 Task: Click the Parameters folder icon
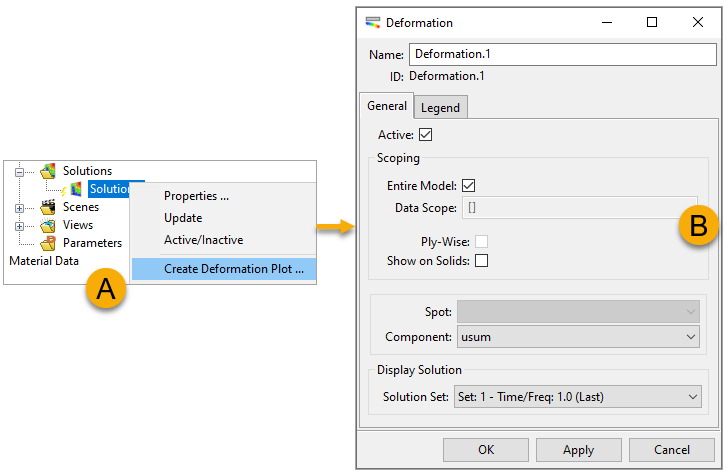point(48,243)
